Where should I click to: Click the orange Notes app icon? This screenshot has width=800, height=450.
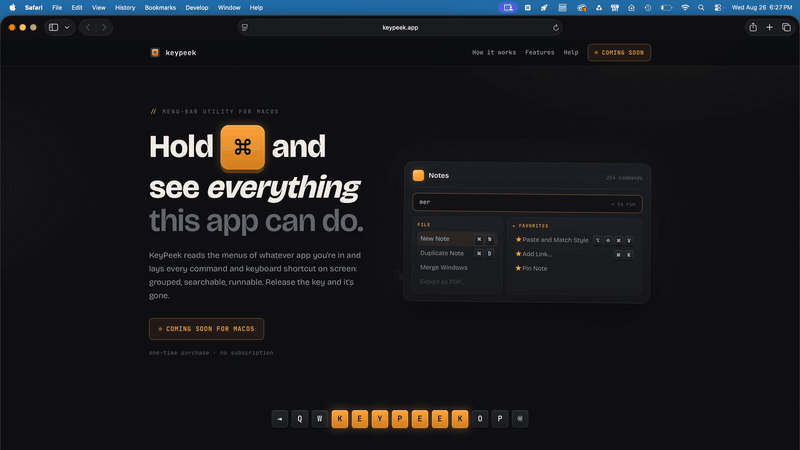[x=418, y=176]
